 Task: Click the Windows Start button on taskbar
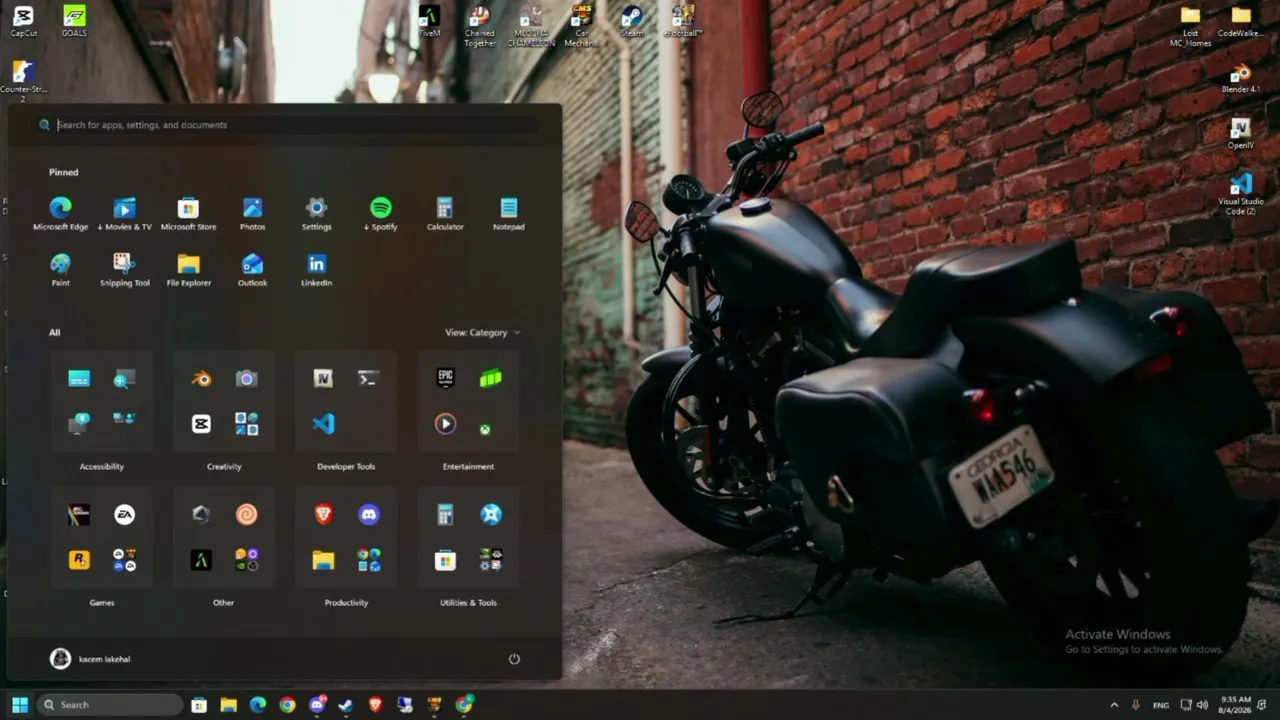pos(19,705)
